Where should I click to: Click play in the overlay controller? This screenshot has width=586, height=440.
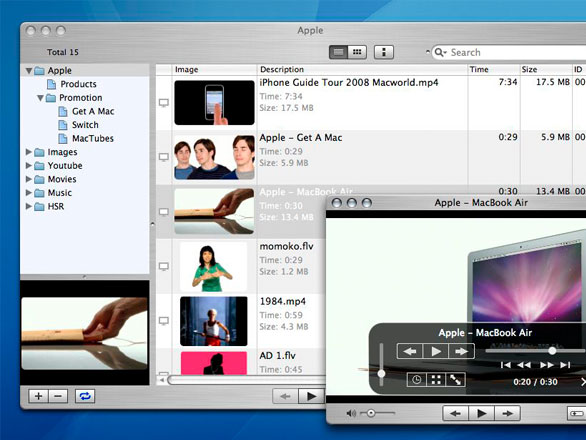pos(436,351)
